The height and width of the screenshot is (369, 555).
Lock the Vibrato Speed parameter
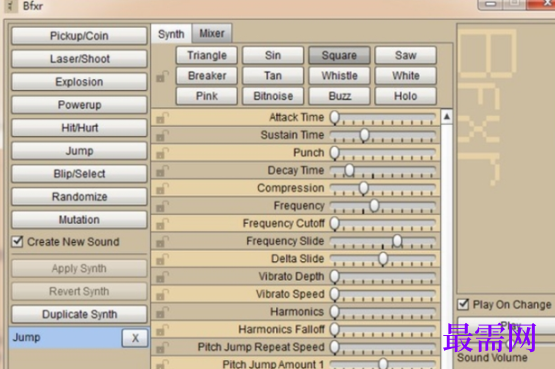[162, 294]
